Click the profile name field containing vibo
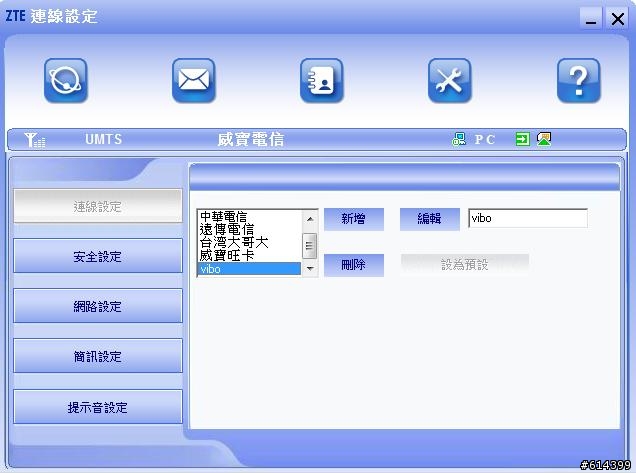 pos(528,218)
